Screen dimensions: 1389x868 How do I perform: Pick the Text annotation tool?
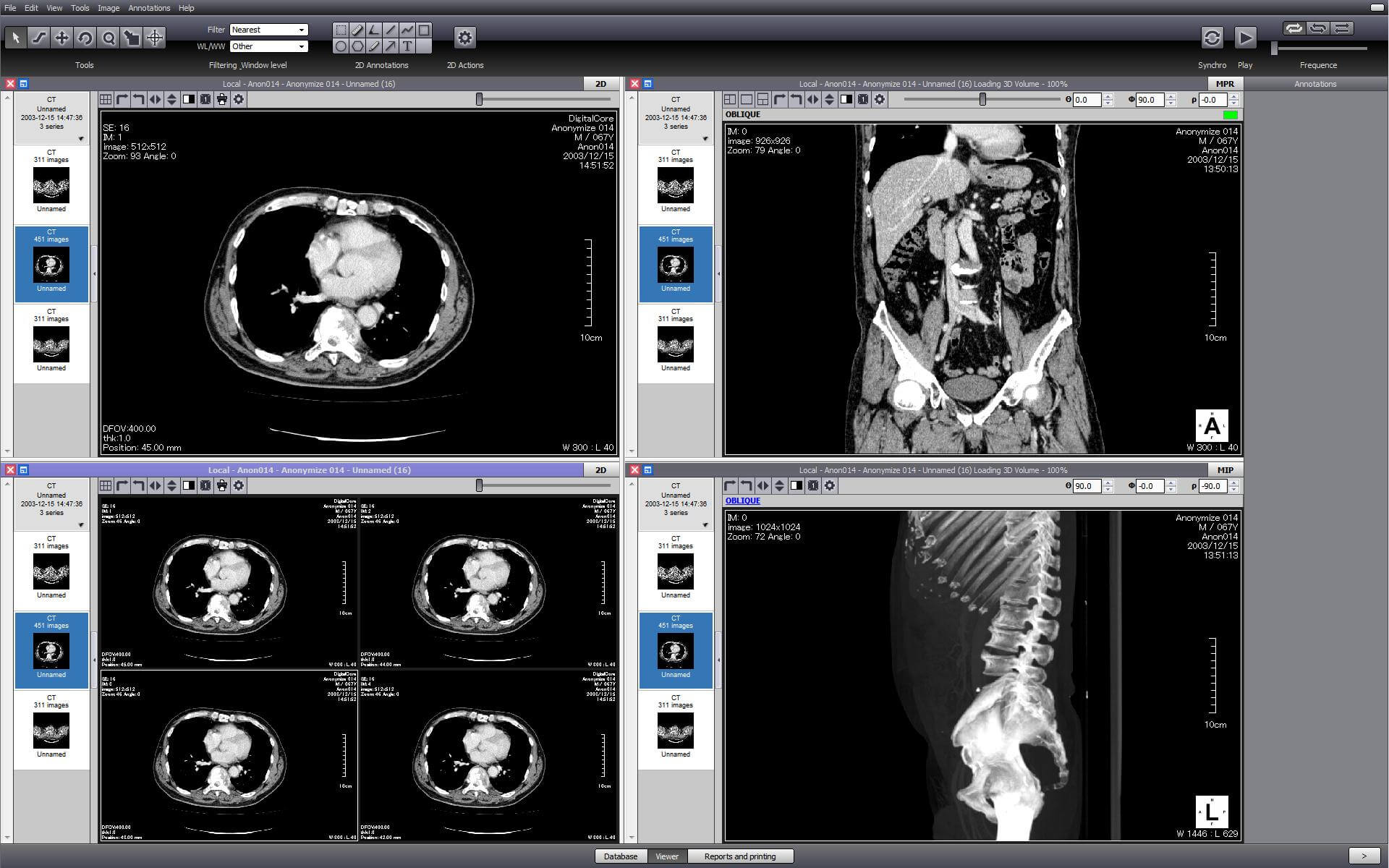tap(407, 46)
